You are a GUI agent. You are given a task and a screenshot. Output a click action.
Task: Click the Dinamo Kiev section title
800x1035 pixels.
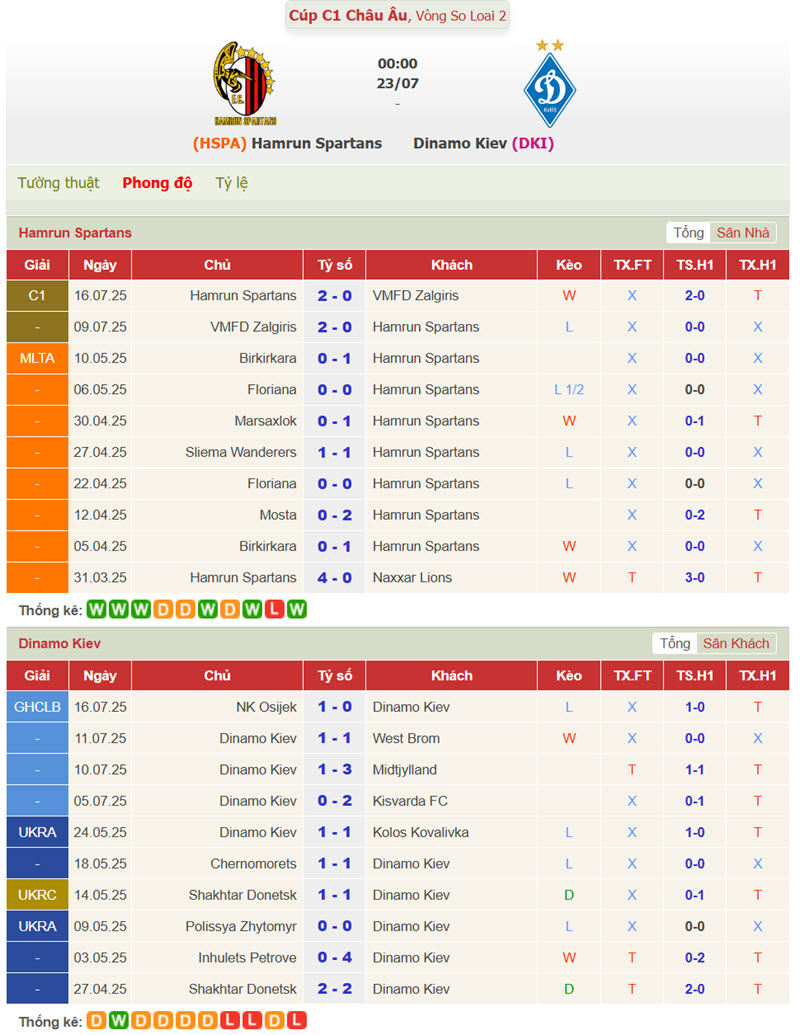(x=59, y=644)
